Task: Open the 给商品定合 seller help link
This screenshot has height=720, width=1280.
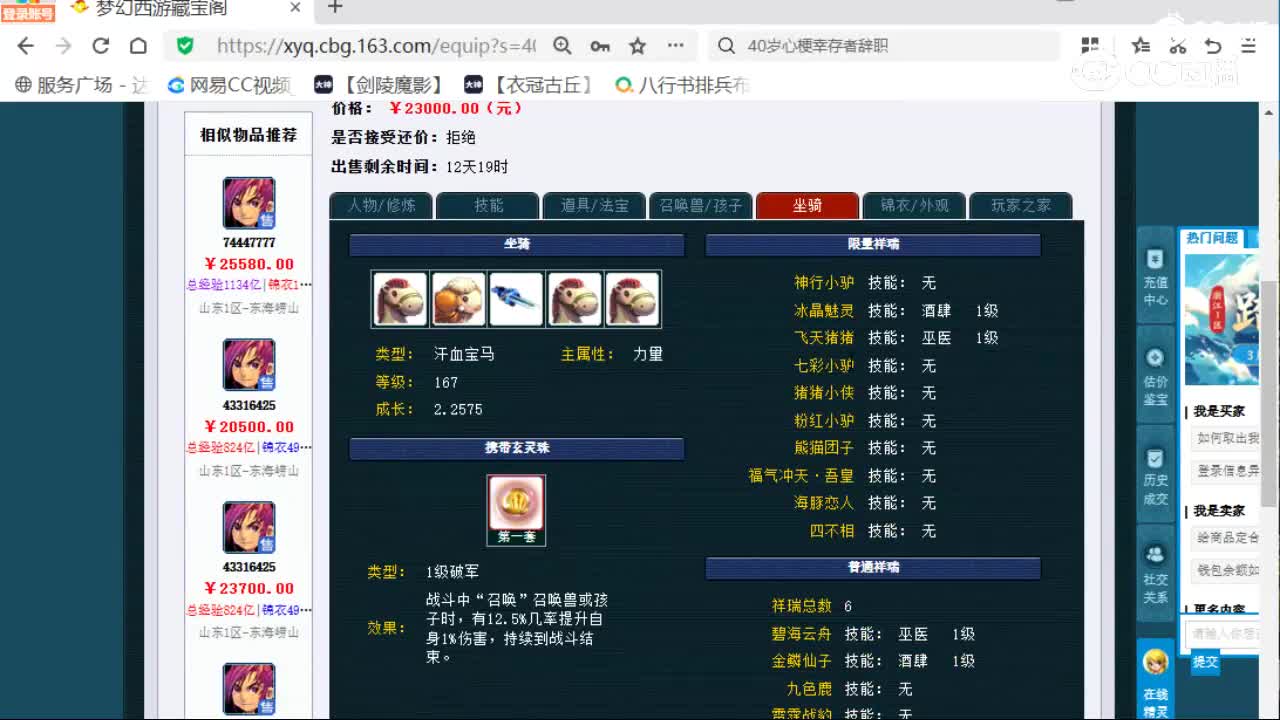Action: point(1227,537)
